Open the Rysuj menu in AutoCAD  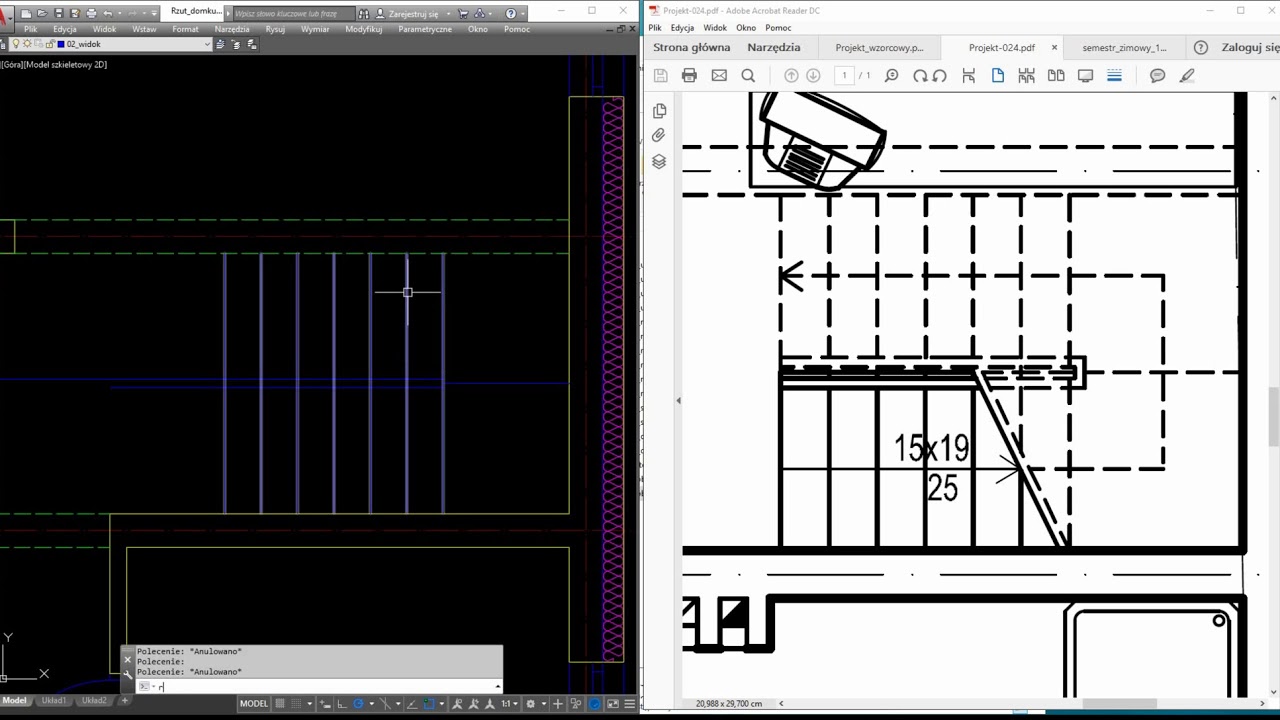[x=275, y=29]
